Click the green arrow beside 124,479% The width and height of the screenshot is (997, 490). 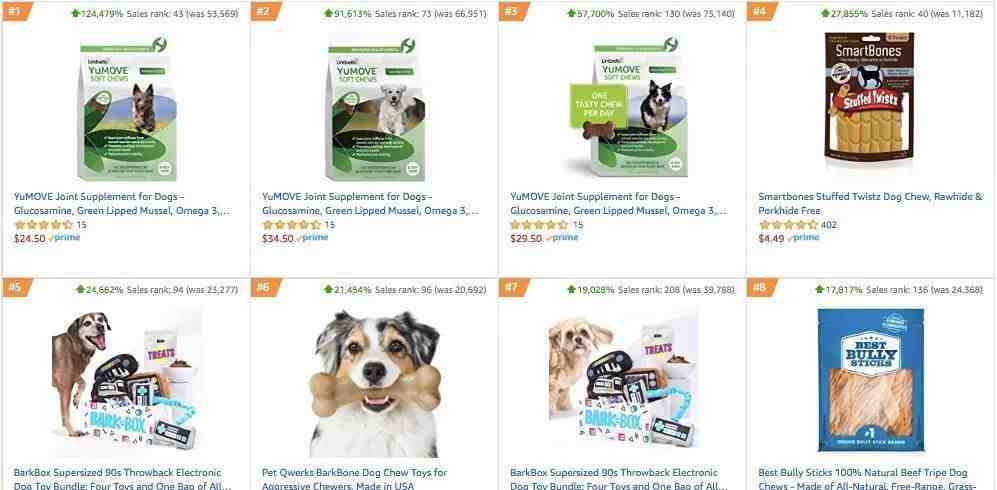pos(76,13)
